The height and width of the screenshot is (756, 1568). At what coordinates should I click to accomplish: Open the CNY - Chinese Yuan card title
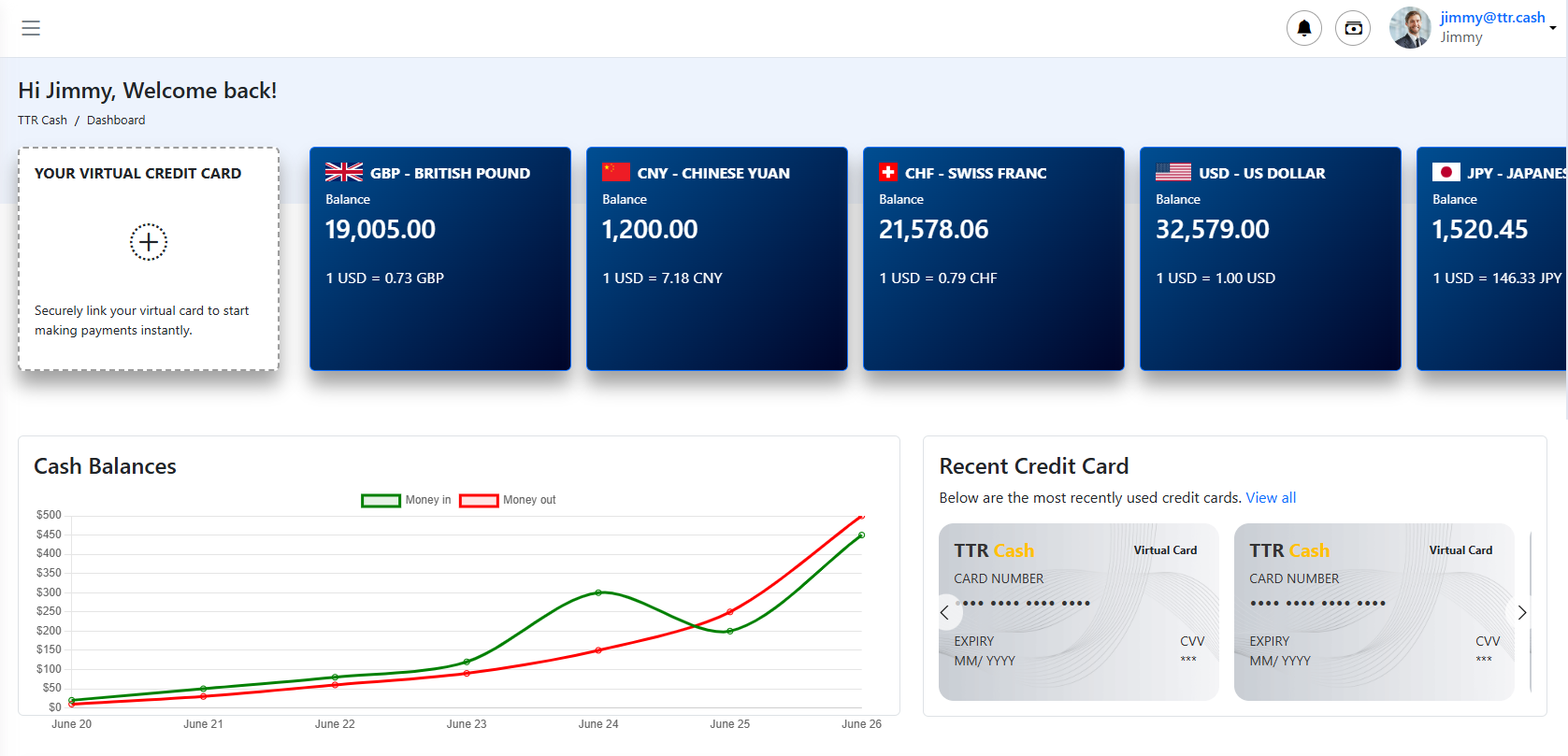pos(713,173)
